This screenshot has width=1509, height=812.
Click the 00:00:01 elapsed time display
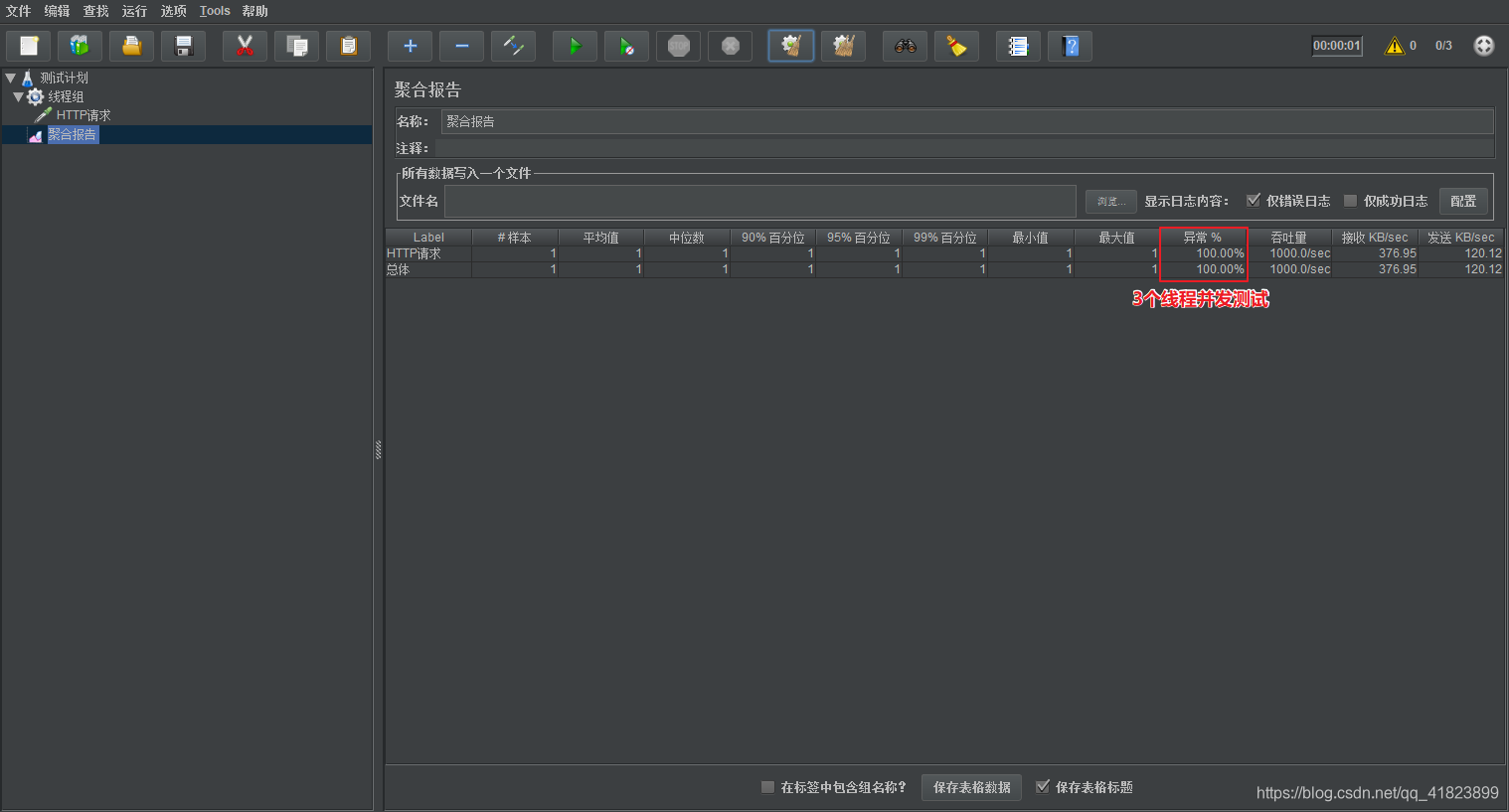[1337, 46]
